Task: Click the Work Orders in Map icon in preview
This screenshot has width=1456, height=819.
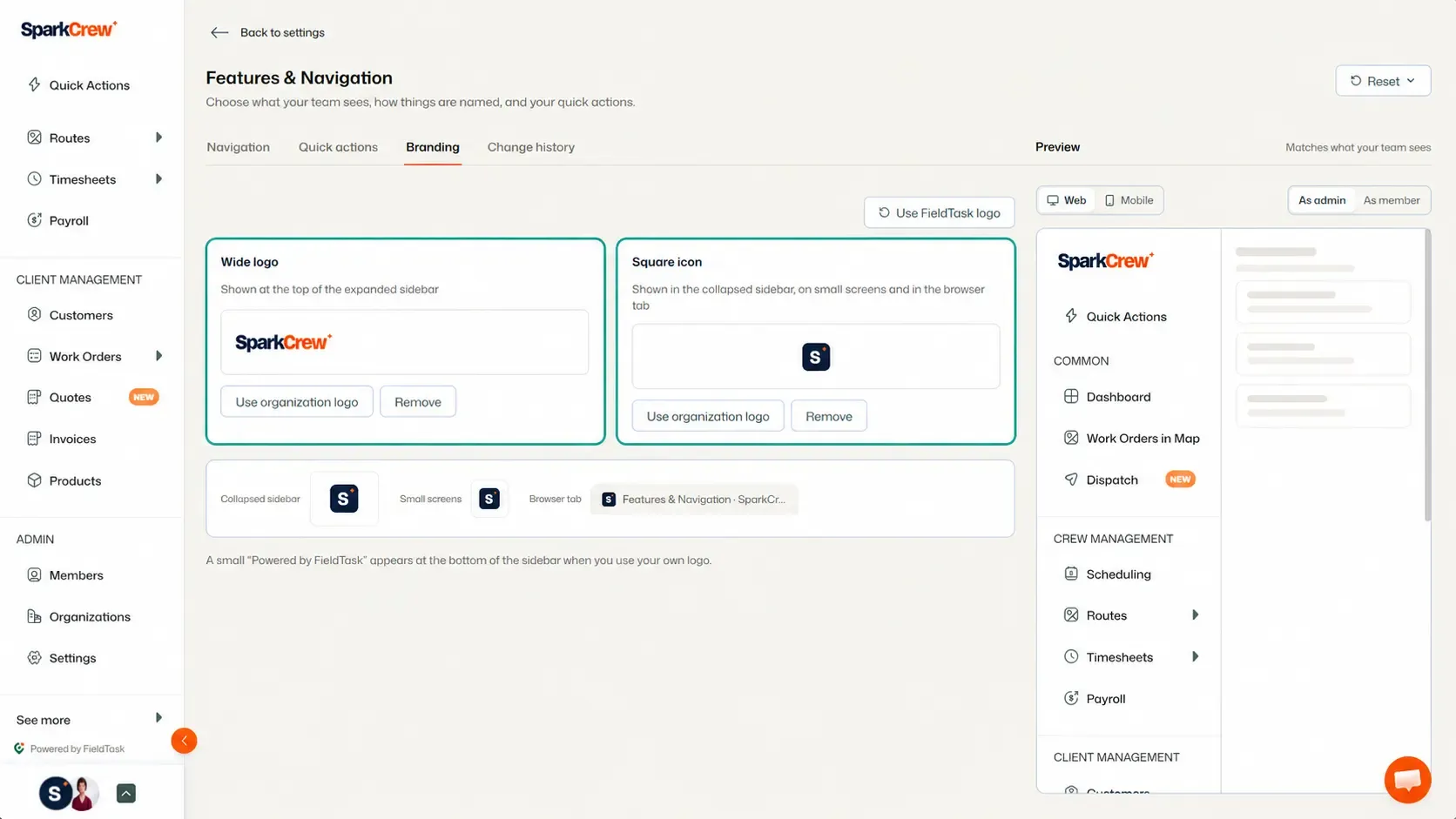Action: coord(1071,438)
